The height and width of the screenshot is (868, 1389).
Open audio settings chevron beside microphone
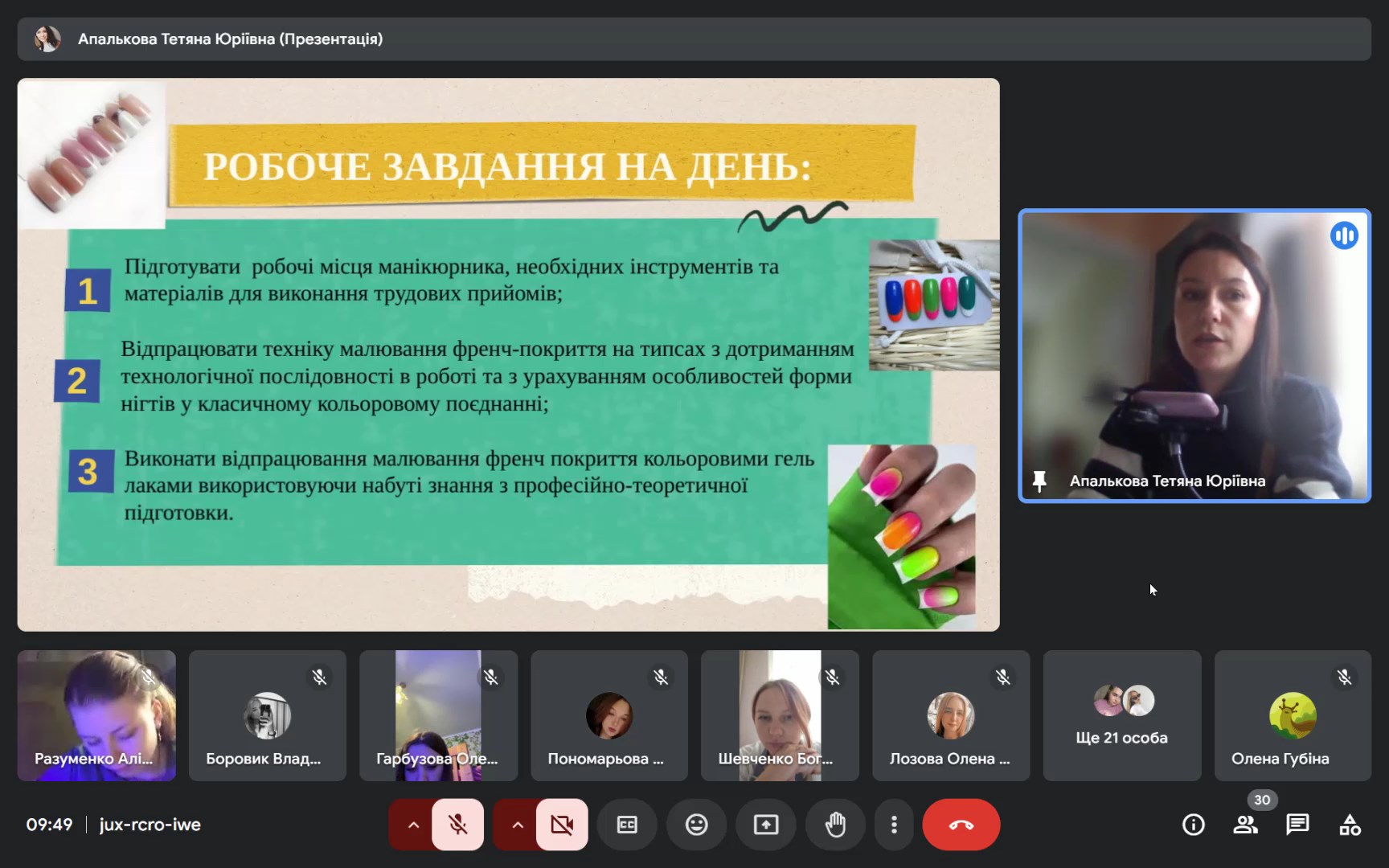coord(413,825)
